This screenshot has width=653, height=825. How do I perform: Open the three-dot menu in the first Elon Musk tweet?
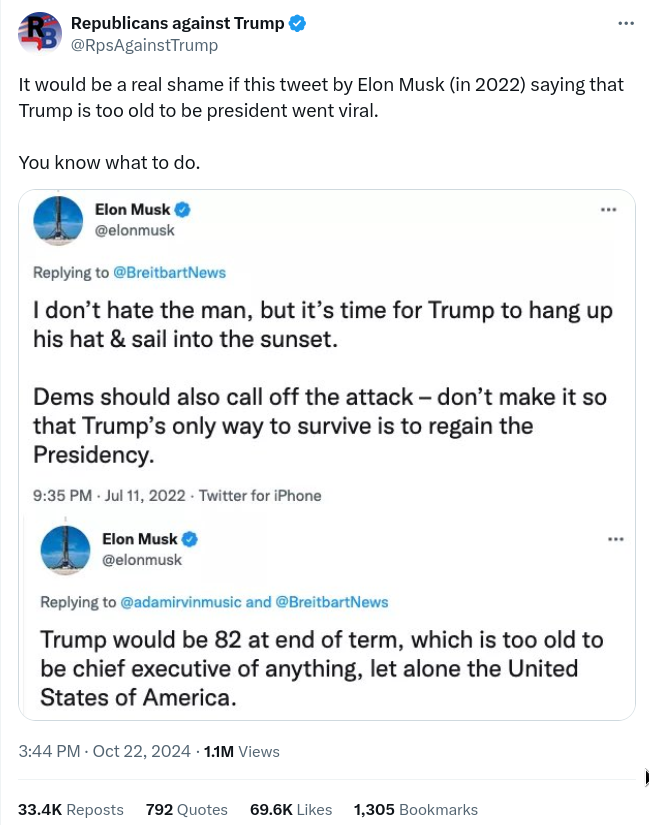pyautogui.click(x=608, y=210)
